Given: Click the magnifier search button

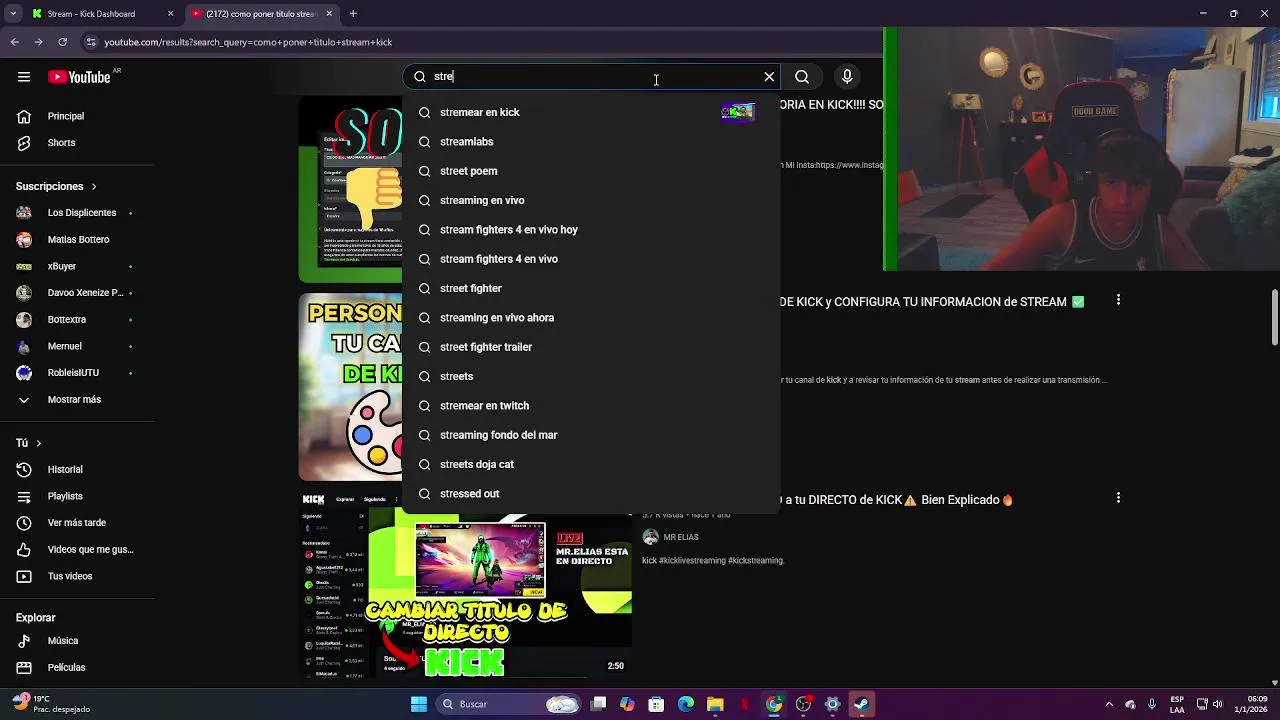Looking at the screenshot, I should [x=802, y=77].
